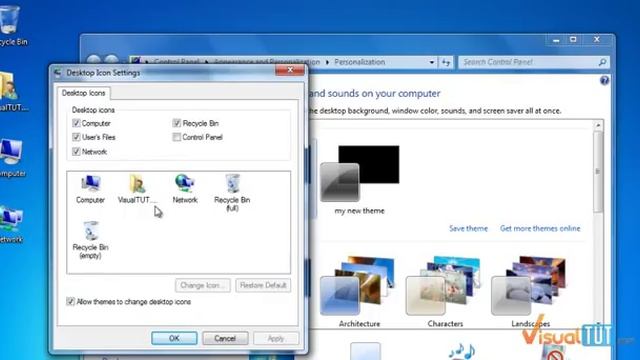Select the Architecture theme

click(359, 291)
